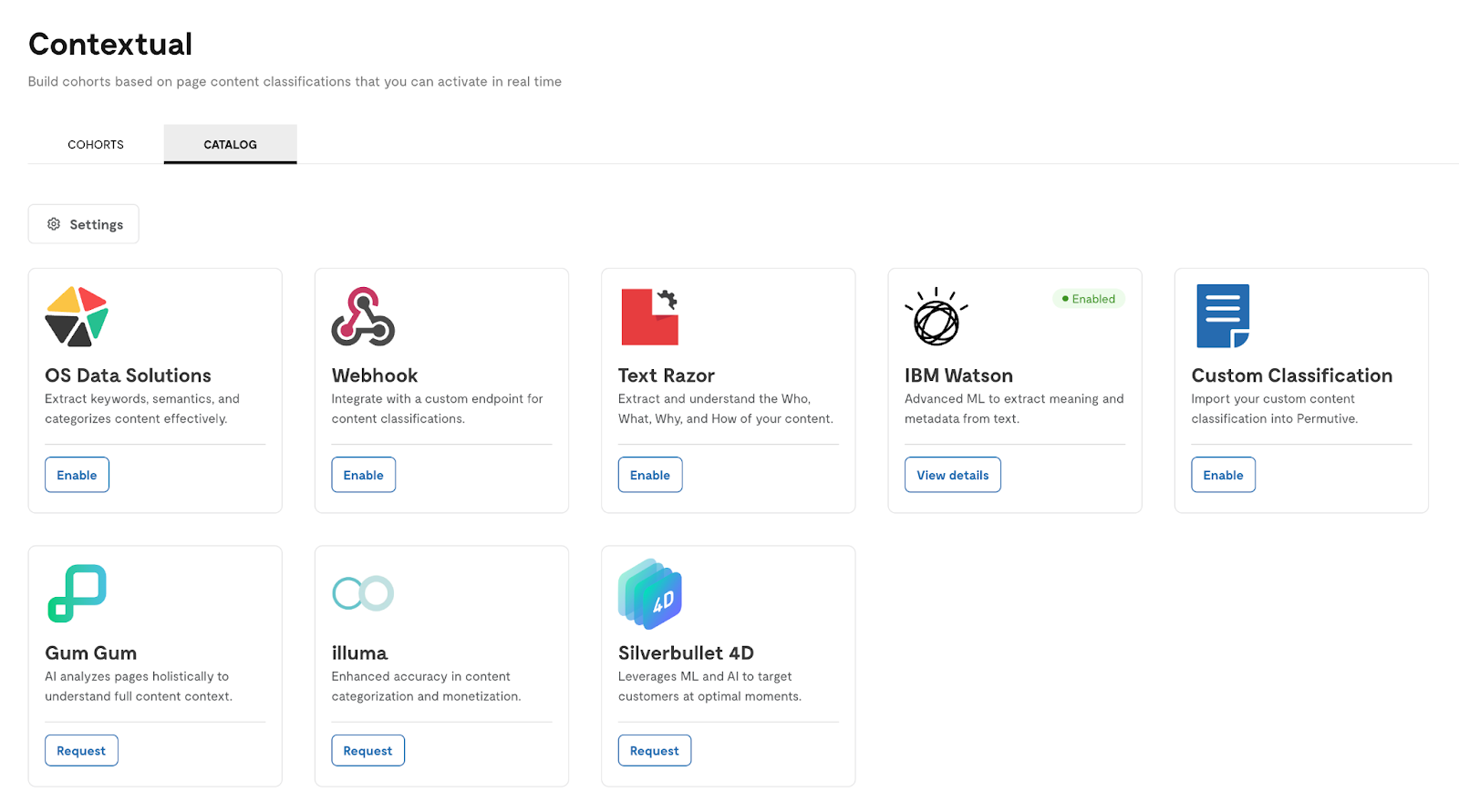This screenshot has height=812, width=1459.
Task: Request the Gum Gum integration
Action: 81,751
